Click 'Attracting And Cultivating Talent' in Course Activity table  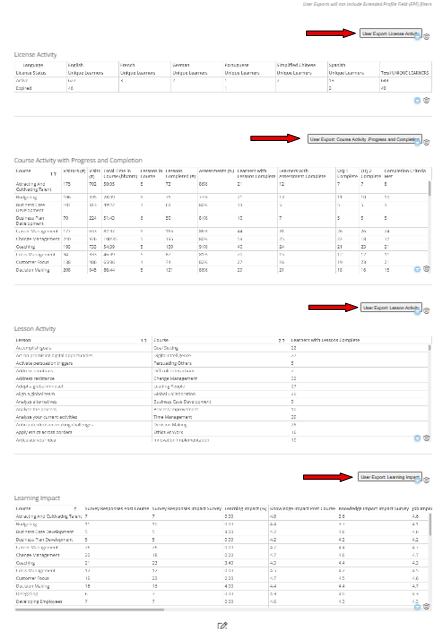click(34, 187)
